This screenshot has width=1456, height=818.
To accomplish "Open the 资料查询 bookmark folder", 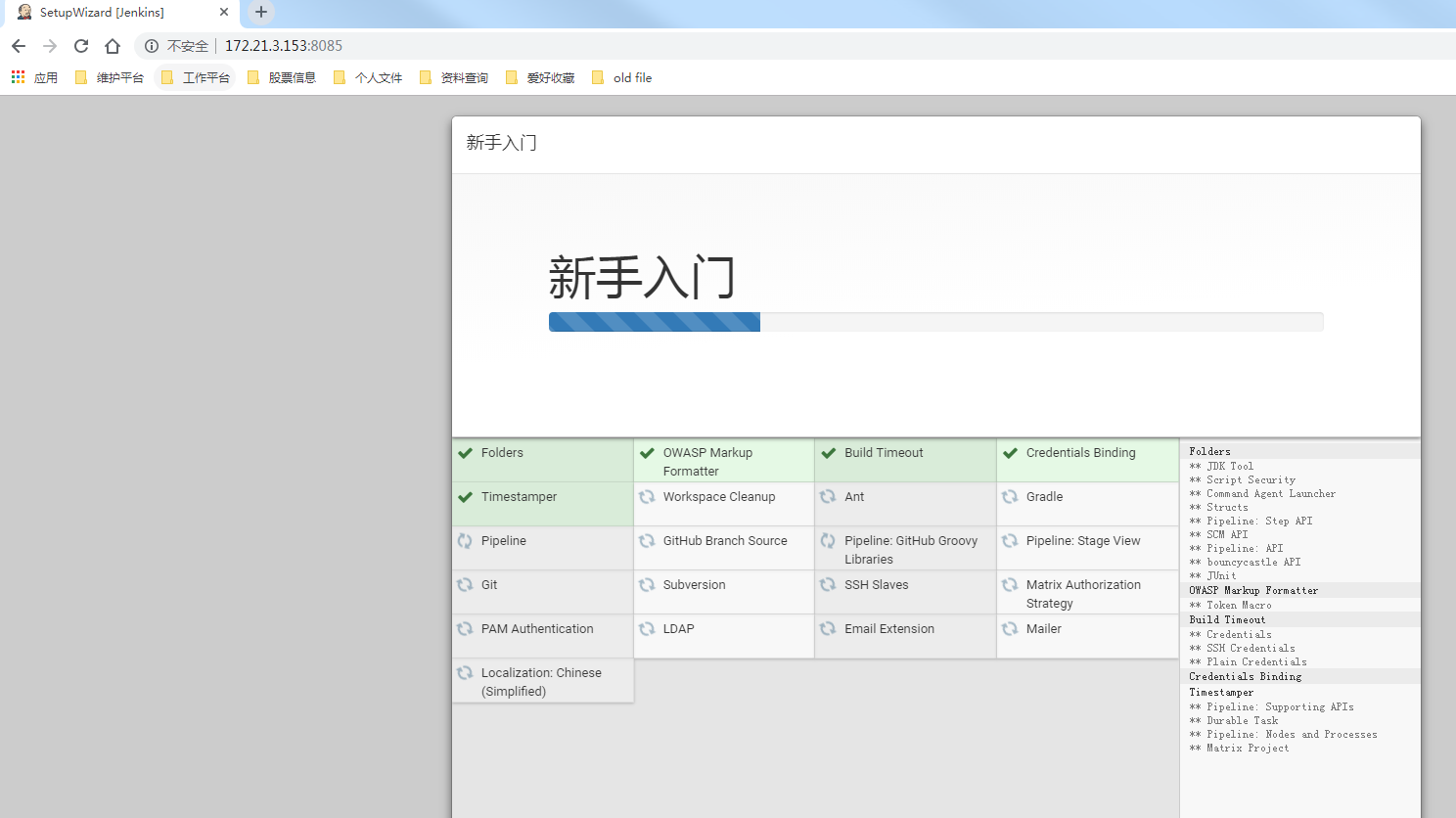I will point(454,77).
